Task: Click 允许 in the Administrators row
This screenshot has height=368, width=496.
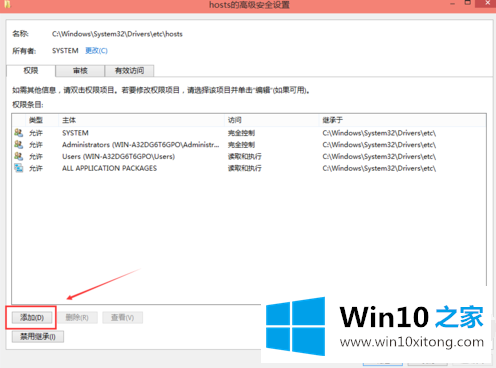Action: pos(36,145)
